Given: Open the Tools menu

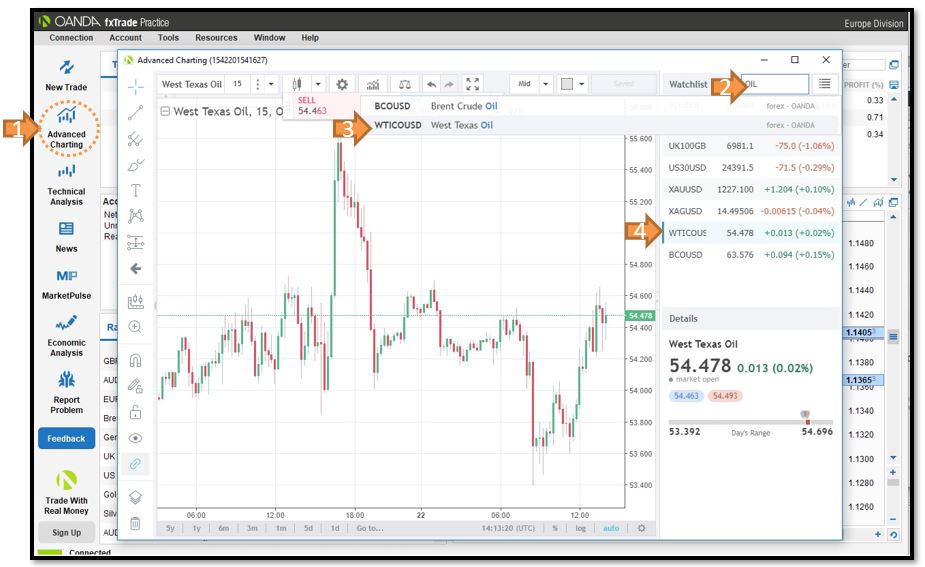Looking at the screenshot, I should (168, 38).
